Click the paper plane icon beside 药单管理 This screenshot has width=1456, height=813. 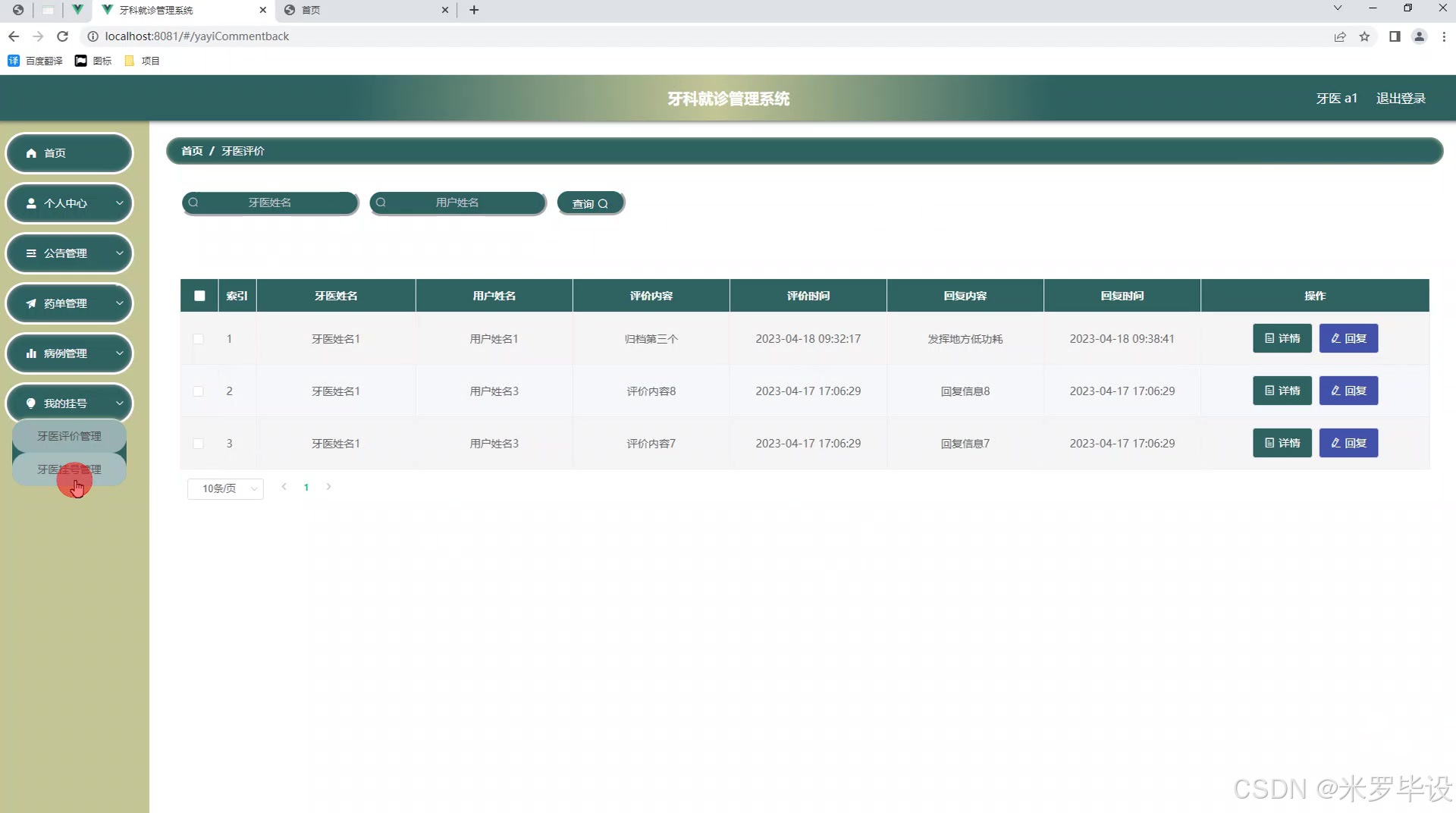31,303
